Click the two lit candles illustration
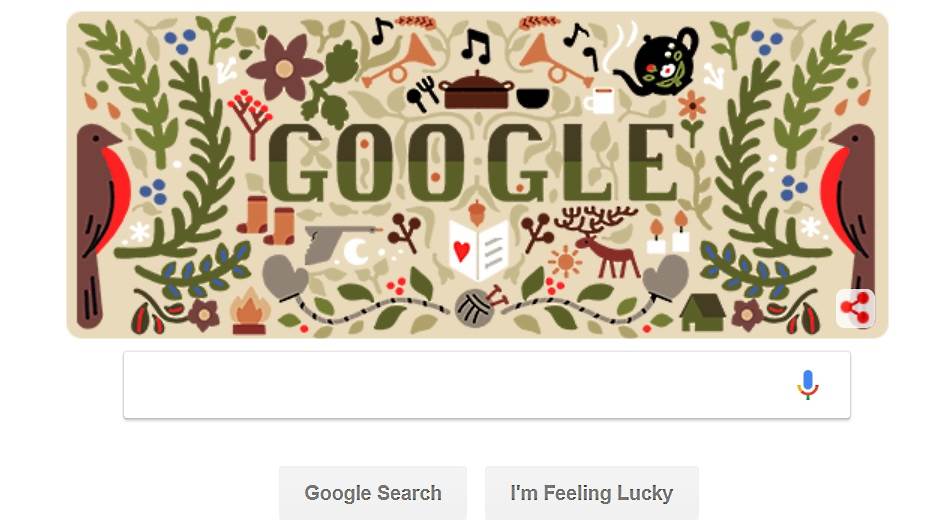940x529 pixels. click(668, 233)
